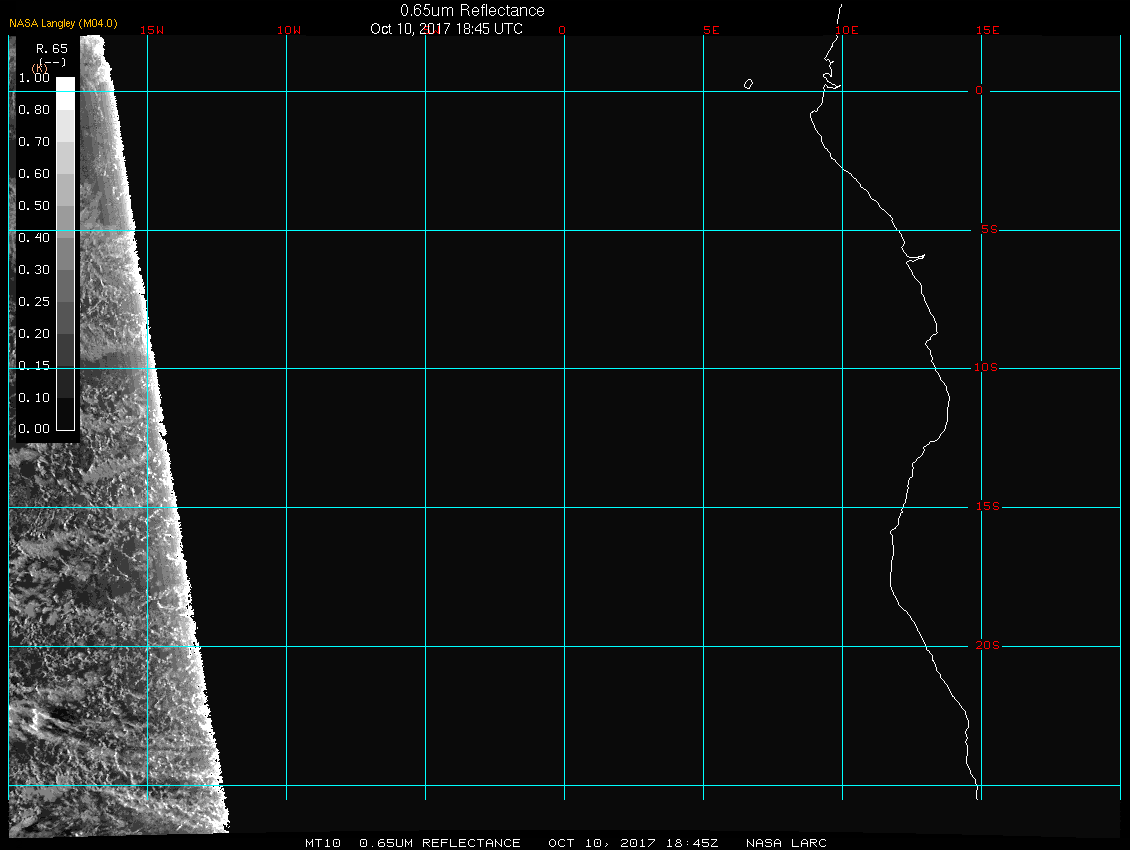This screenshot has height=850, width=1130.
Task: Click the 15W longitude label
Action: (x=152, y=30)
